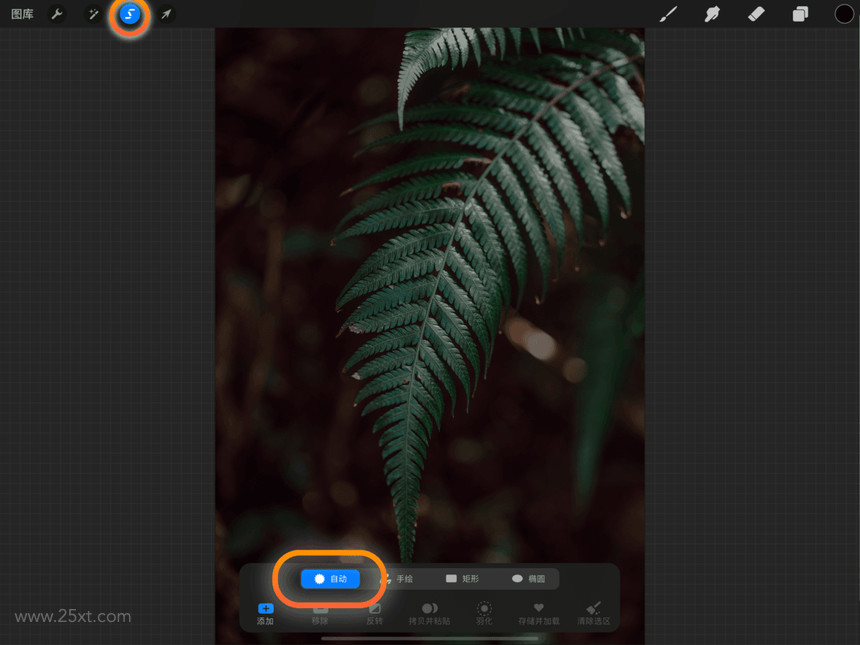Activate the Transform arrow tool

pos(166,14)
